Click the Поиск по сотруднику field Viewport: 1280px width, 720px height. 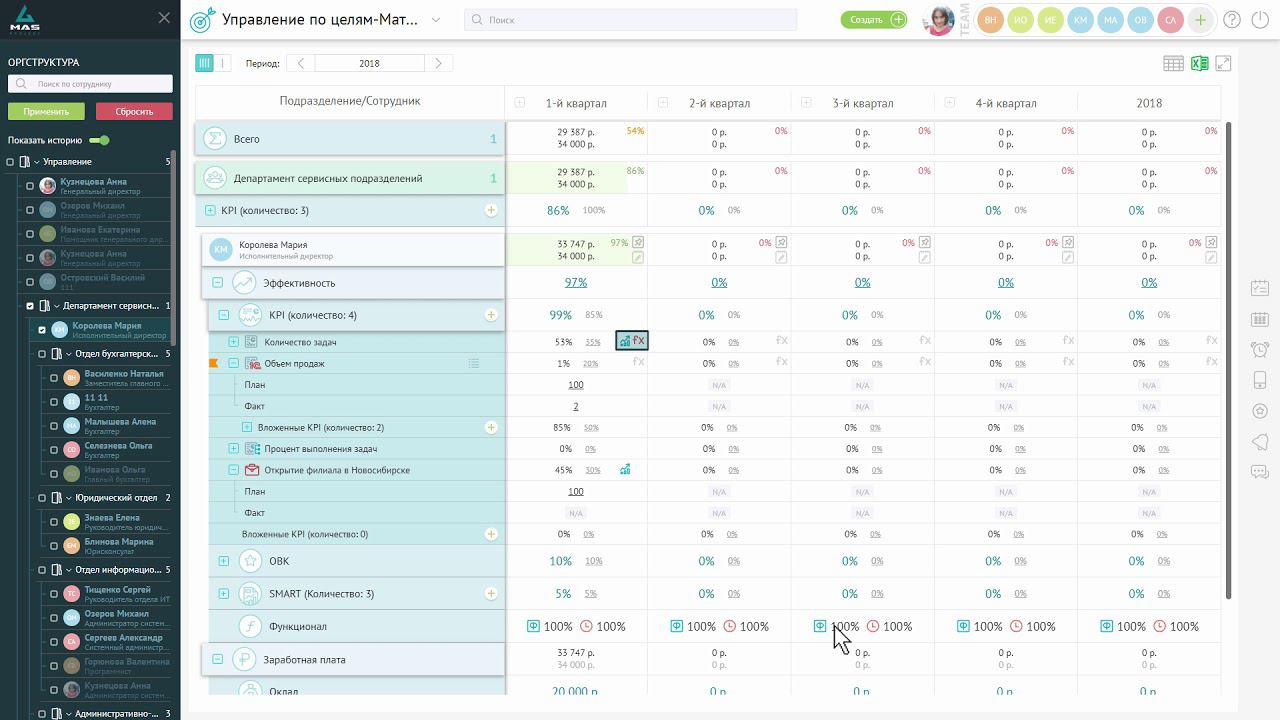click(90, 84)
